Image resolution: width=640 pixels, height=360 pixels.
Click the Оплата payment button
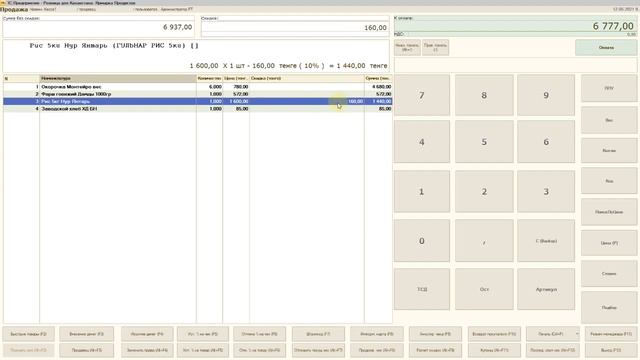pos(606,48)
